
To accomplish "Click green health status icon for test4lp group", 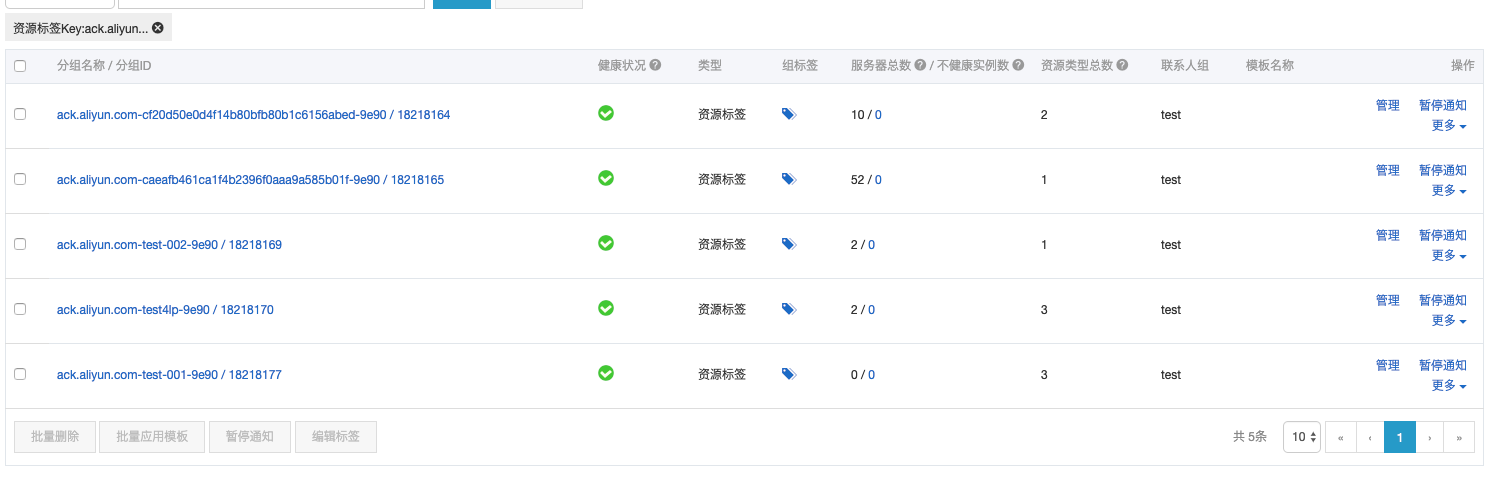I will click(x=606, y=308).
